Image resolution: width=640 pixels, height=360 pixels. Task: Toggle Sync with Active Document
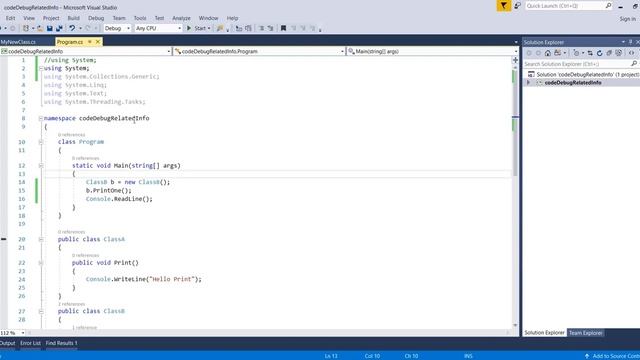[590, 53]
